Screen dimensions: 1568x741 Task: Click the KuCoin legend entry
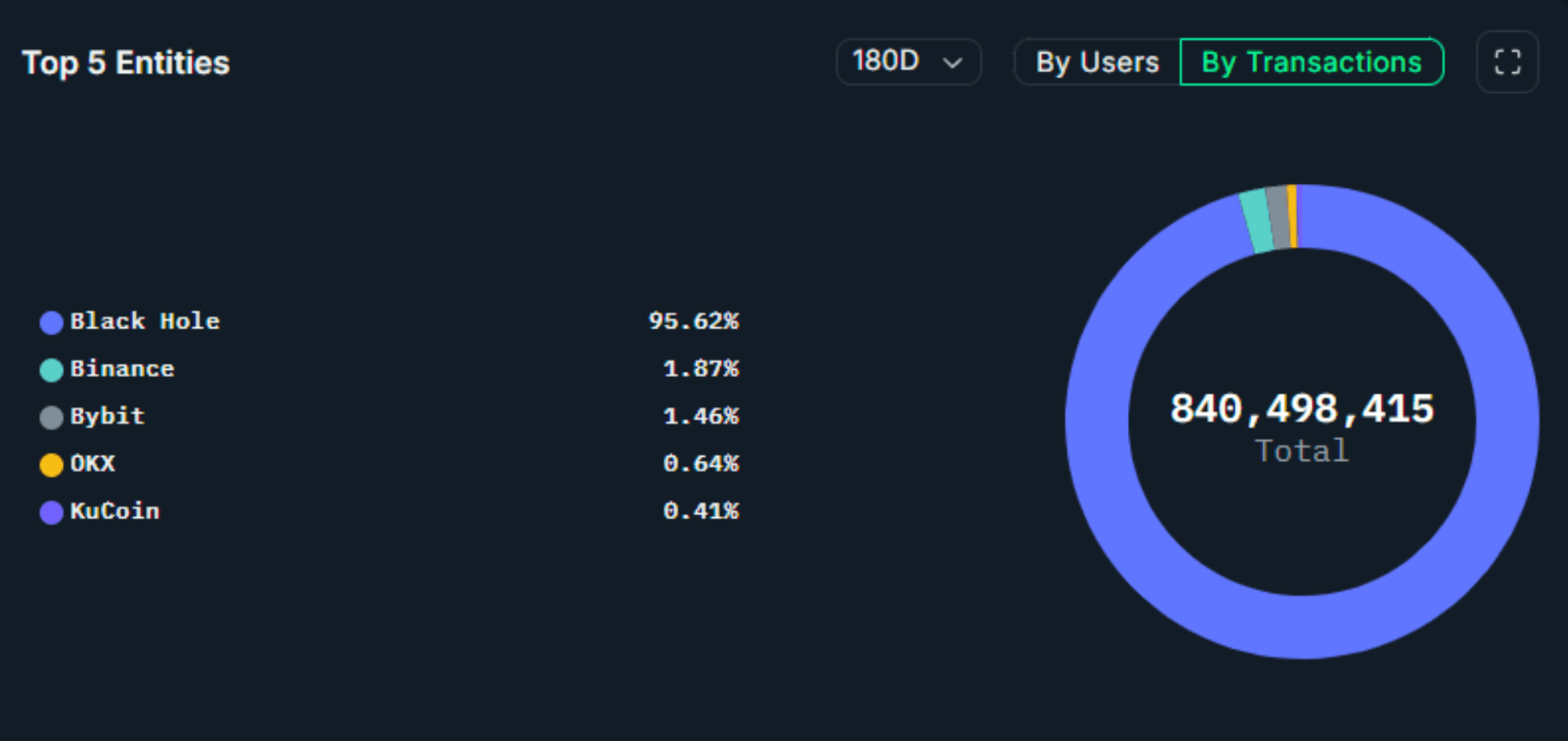point(114,511)
